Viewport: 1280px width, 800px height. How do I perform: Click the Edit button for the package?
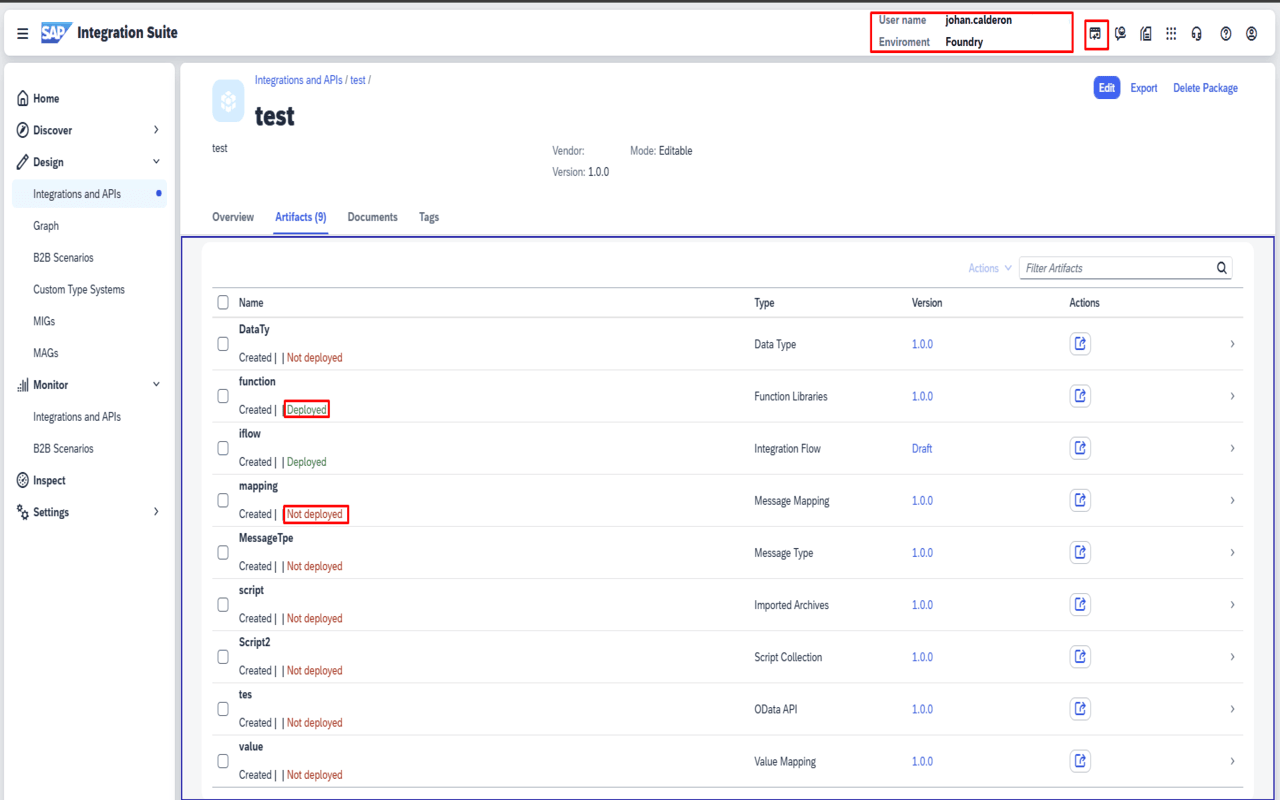point(1106,88)
